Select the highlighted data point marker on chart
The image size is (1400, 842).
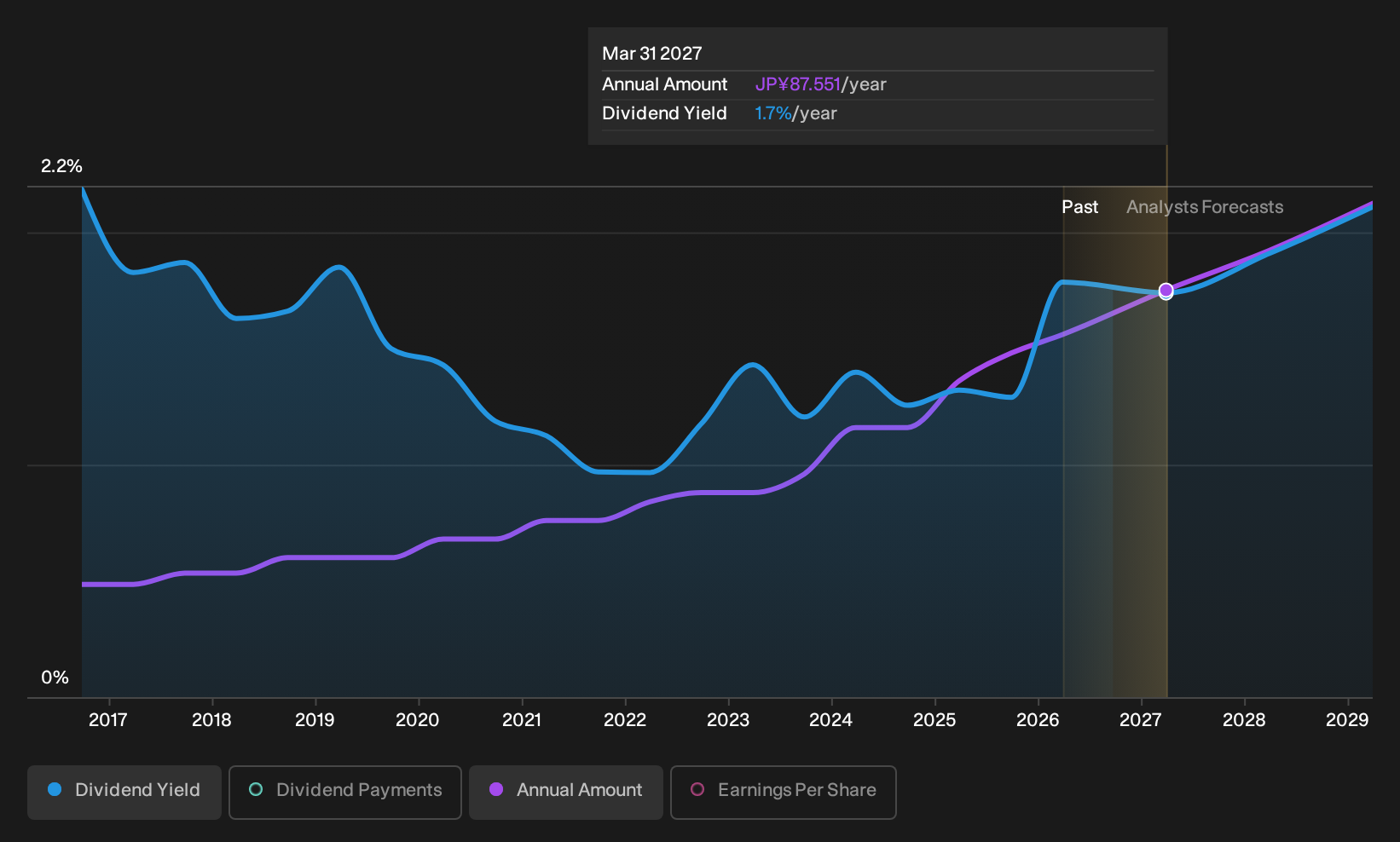tap(1166, 291)
